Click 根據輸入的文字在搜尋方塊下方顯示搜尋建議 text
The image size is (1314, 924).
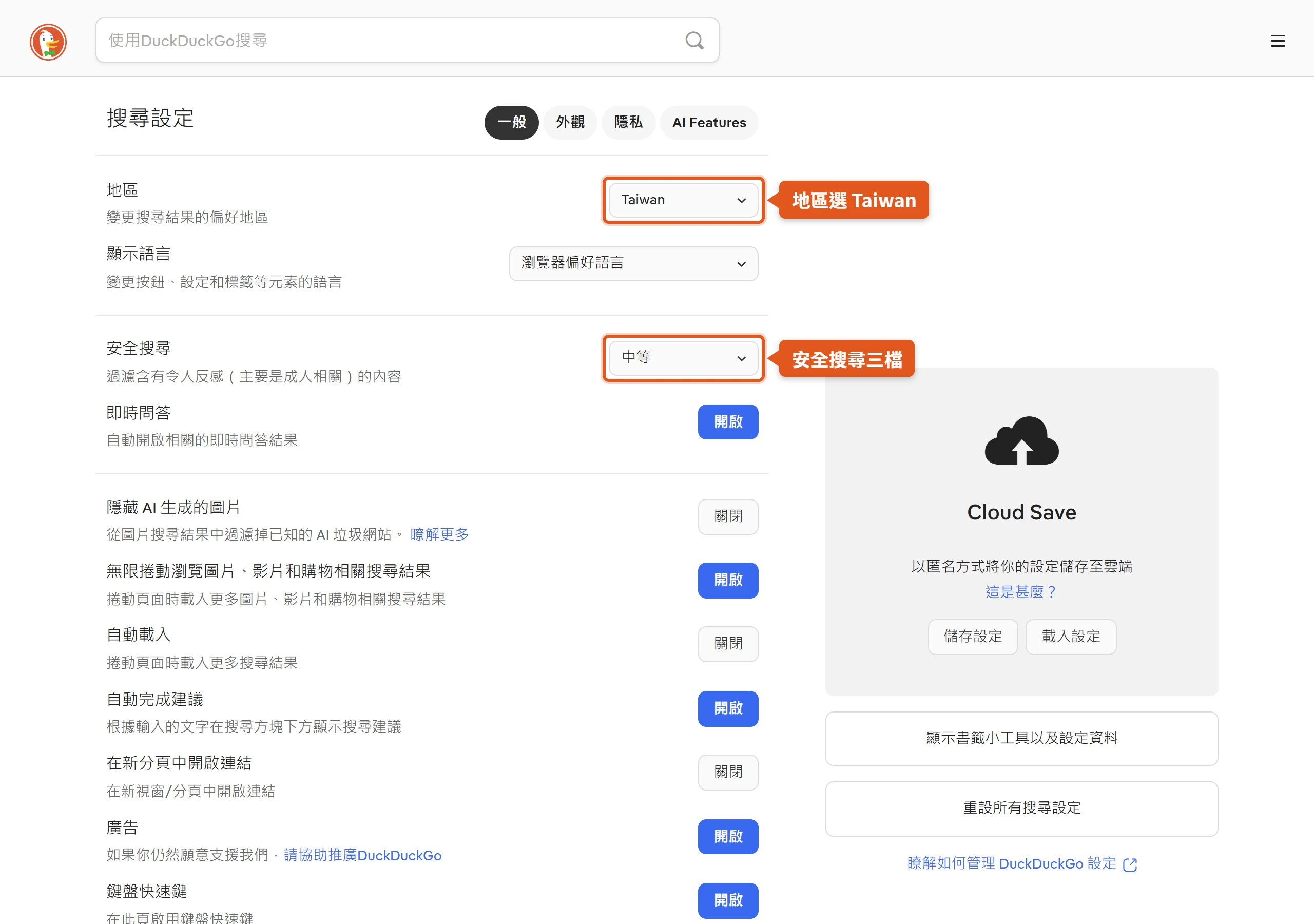[x=254, y=727]
